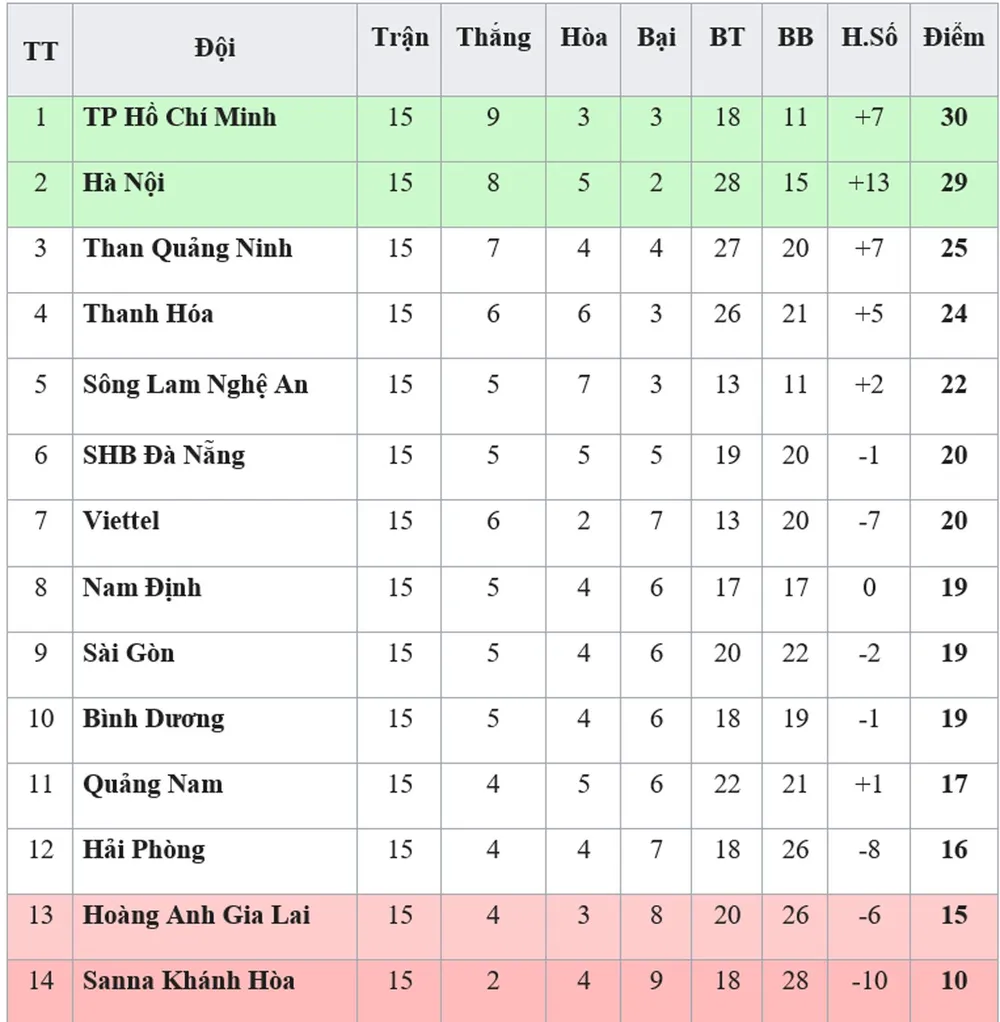
Task: Click the Quảng Nam team name
Action: (152, 784)
